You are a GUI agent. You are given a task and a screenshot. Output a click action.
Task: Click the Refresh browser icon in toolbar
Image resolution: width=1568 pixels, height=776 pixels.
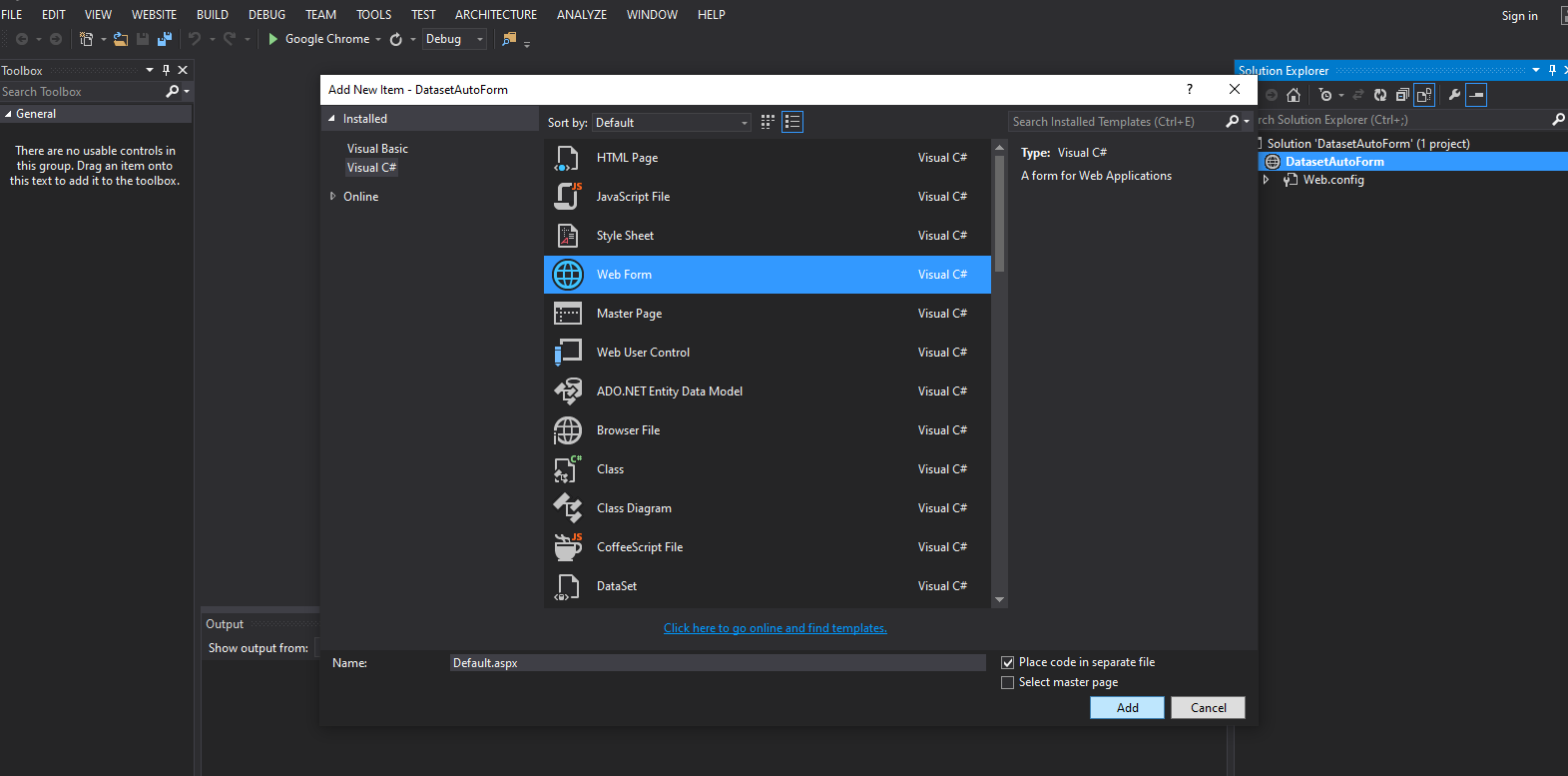pos(396,39)
